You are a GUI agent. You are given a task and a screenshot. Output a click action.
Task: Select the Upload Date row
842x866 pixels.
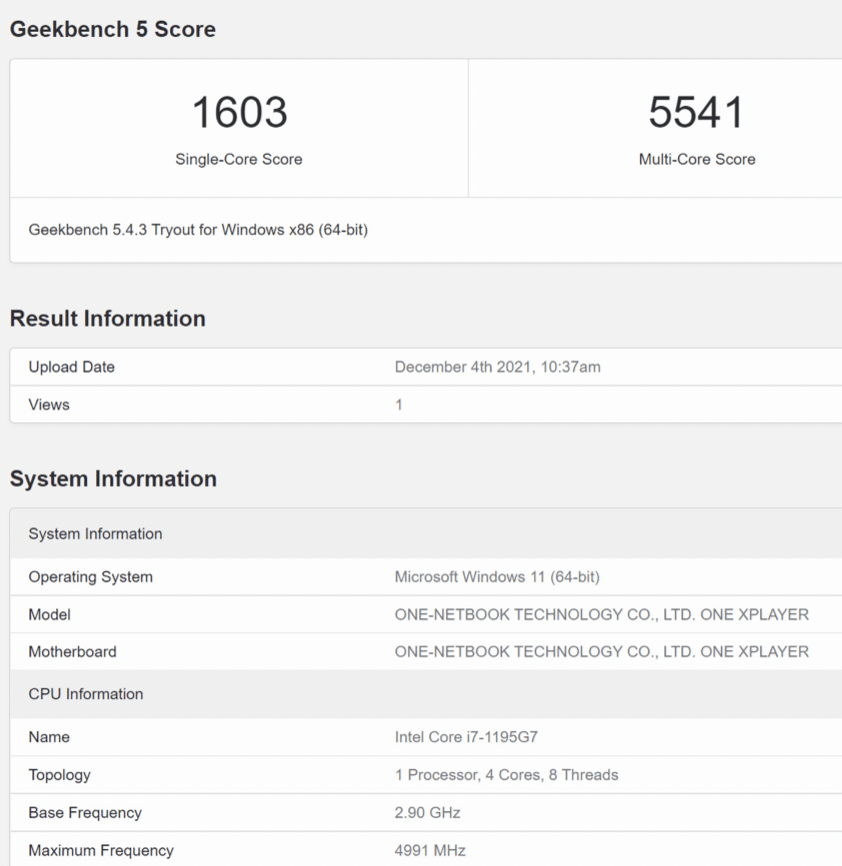point(71,367)
